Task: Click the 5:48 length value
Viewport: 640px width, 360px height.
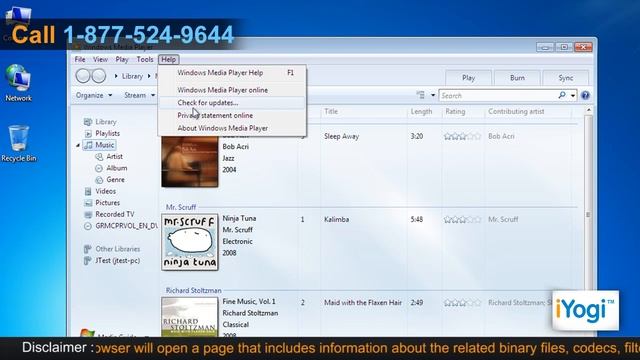Action: click(x=417, y=220)
